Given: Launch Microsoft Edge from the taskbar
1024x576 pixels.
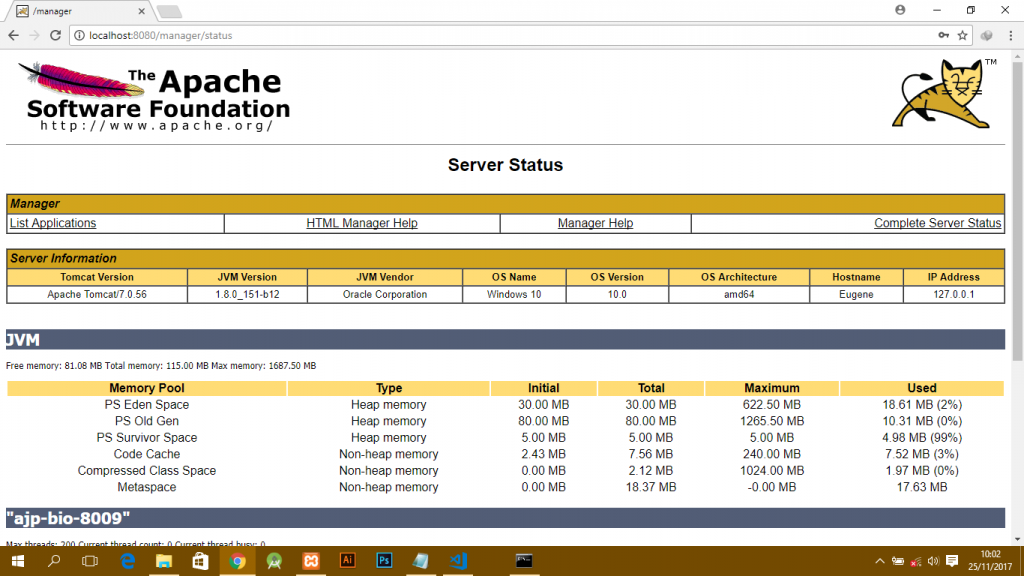Looking at the screenshot, I should pyautogui.click(x=127, y=561).
